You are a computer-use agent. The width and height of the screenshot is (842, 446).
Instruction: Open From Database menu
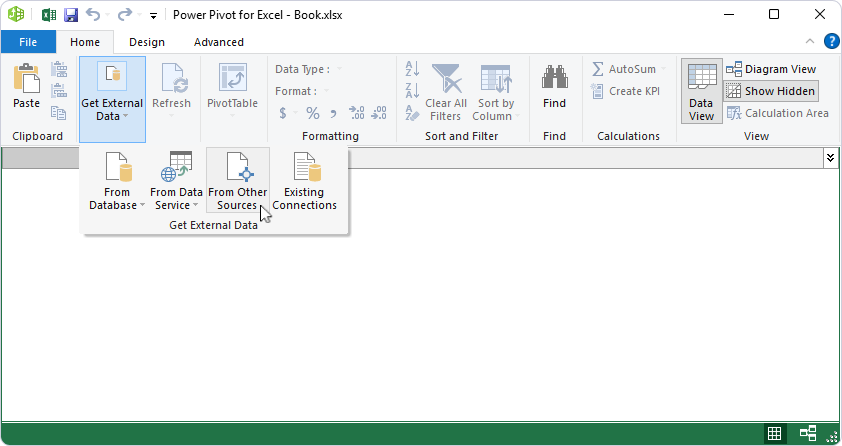pos(117,181)
